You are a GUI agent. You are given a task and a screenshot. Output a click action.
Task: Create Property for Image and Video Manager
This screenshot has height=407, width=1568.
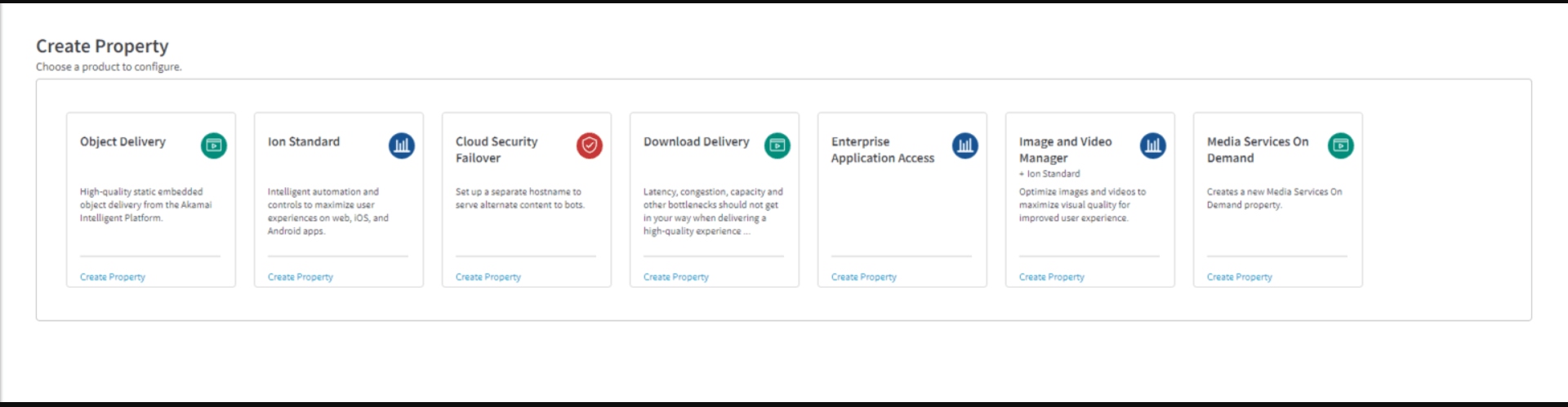coord(1052,277)
